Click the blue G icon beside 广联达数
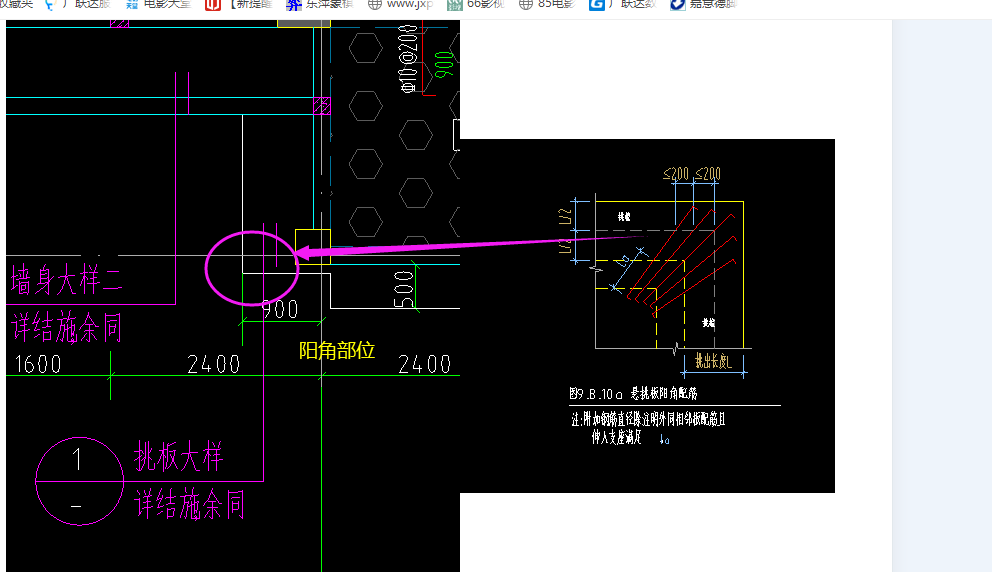Image resolution: width=992 pixels, height=572 pixels. click(596, 4)
